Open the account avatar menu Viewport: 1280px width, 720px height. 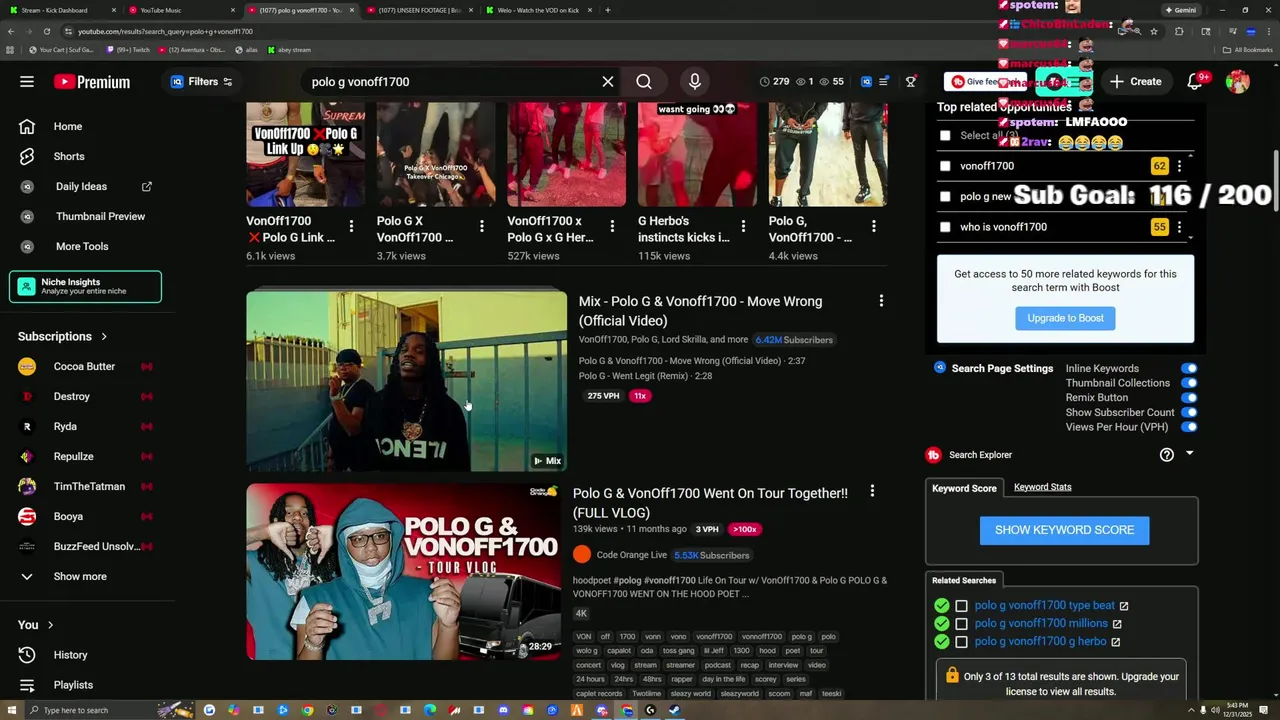point(1238,82)
